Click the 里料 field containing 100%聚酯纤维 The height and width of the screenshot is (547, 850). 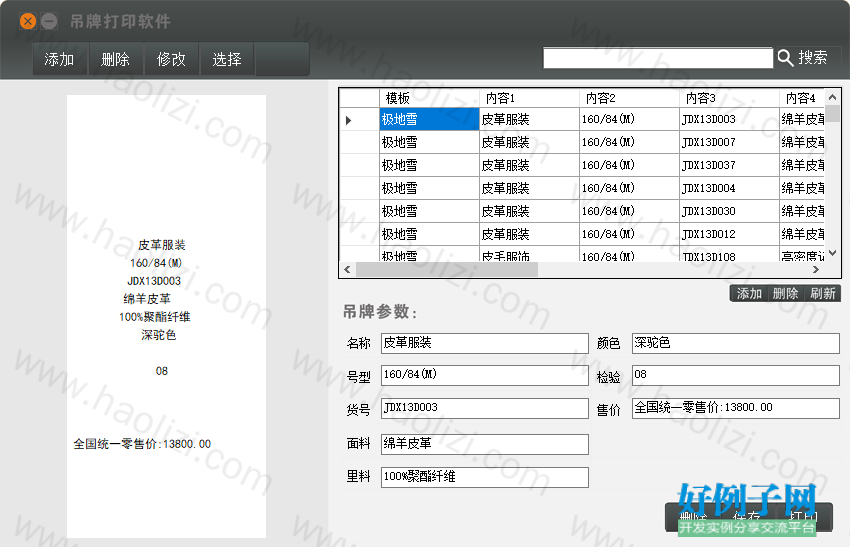485,477
